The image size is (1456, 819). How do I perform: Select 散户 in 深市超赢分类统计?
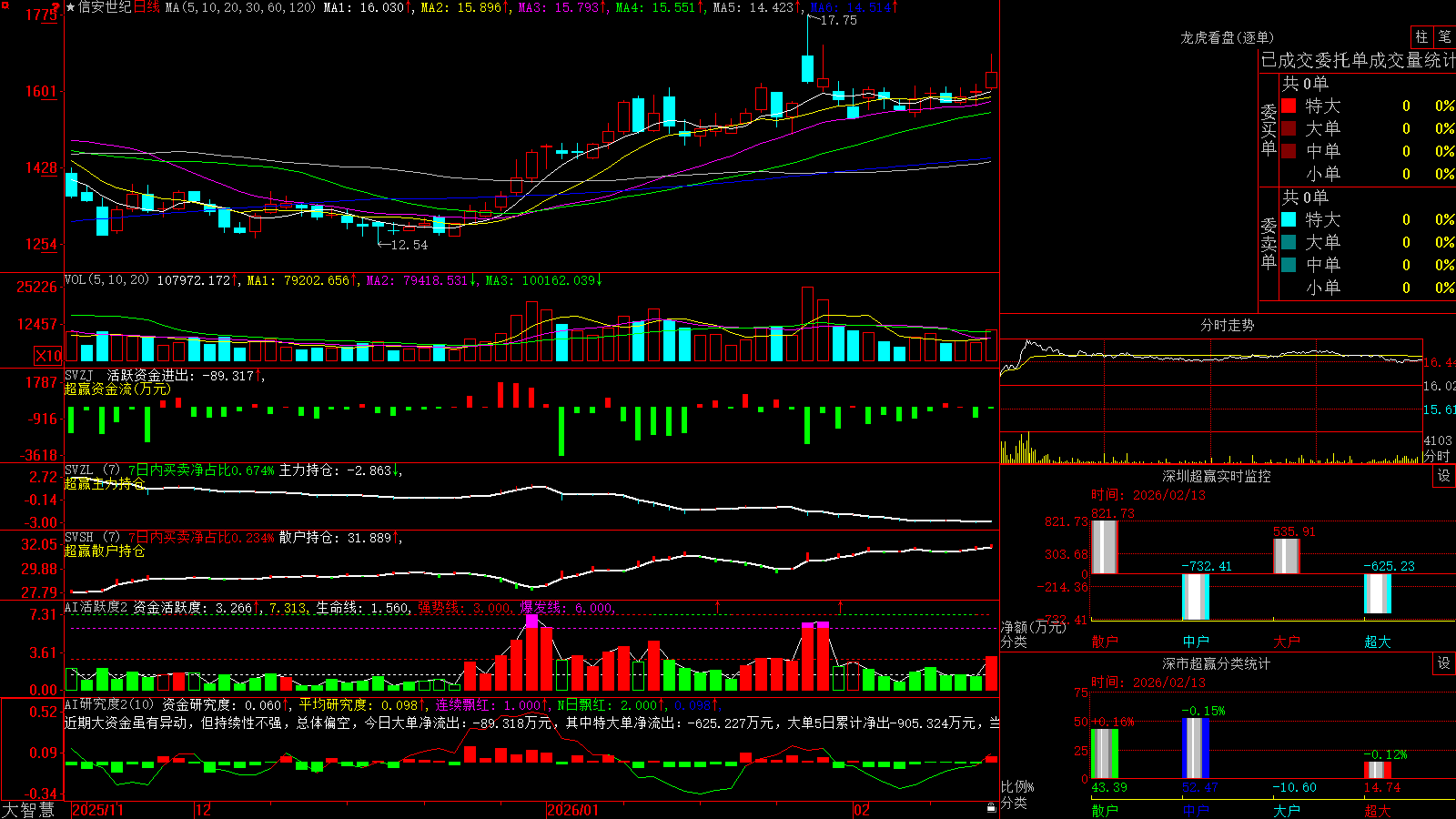[1105, 810]
